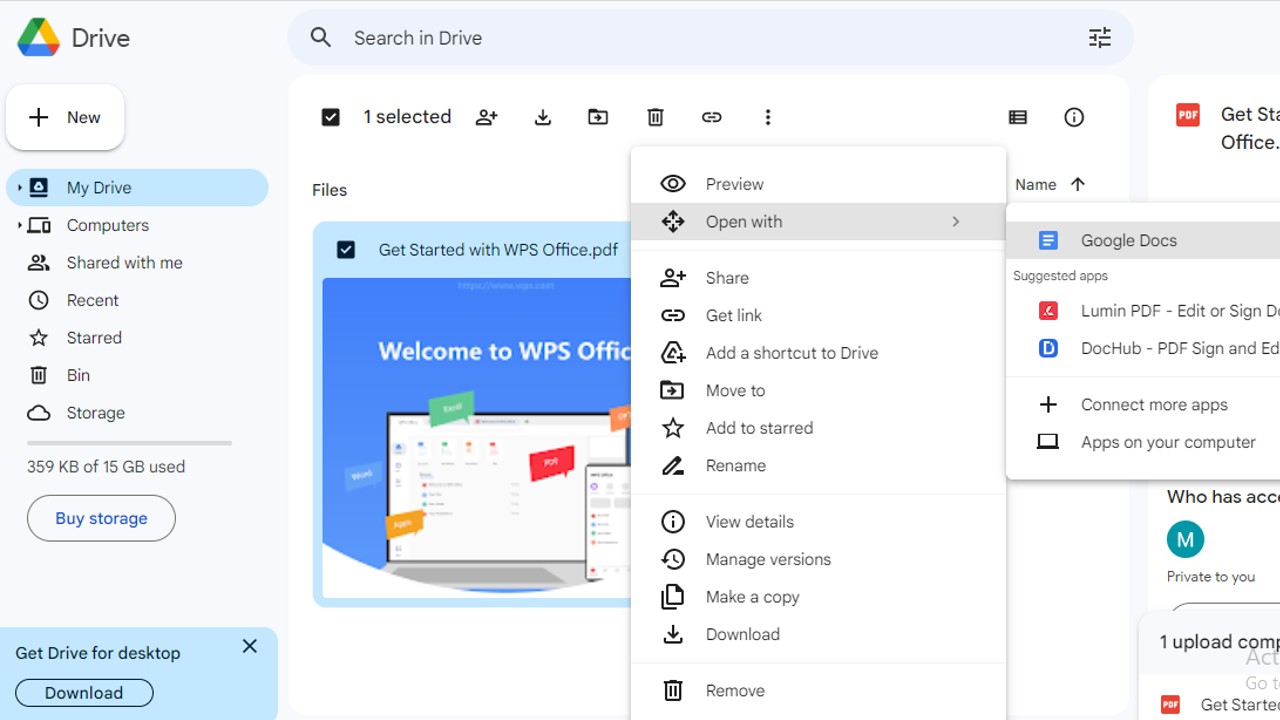Click the download toolbar icon
Image resolution: width=1280 pixels, height=720 pixels.
[543, 117]
